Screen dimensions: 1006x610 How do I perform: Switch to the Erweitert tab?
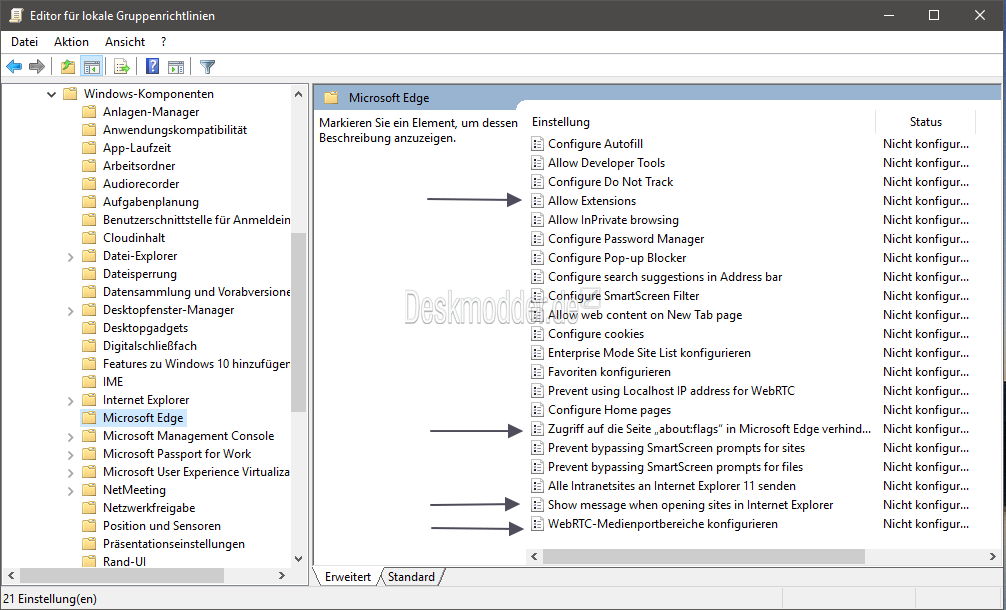click(348, 577)
